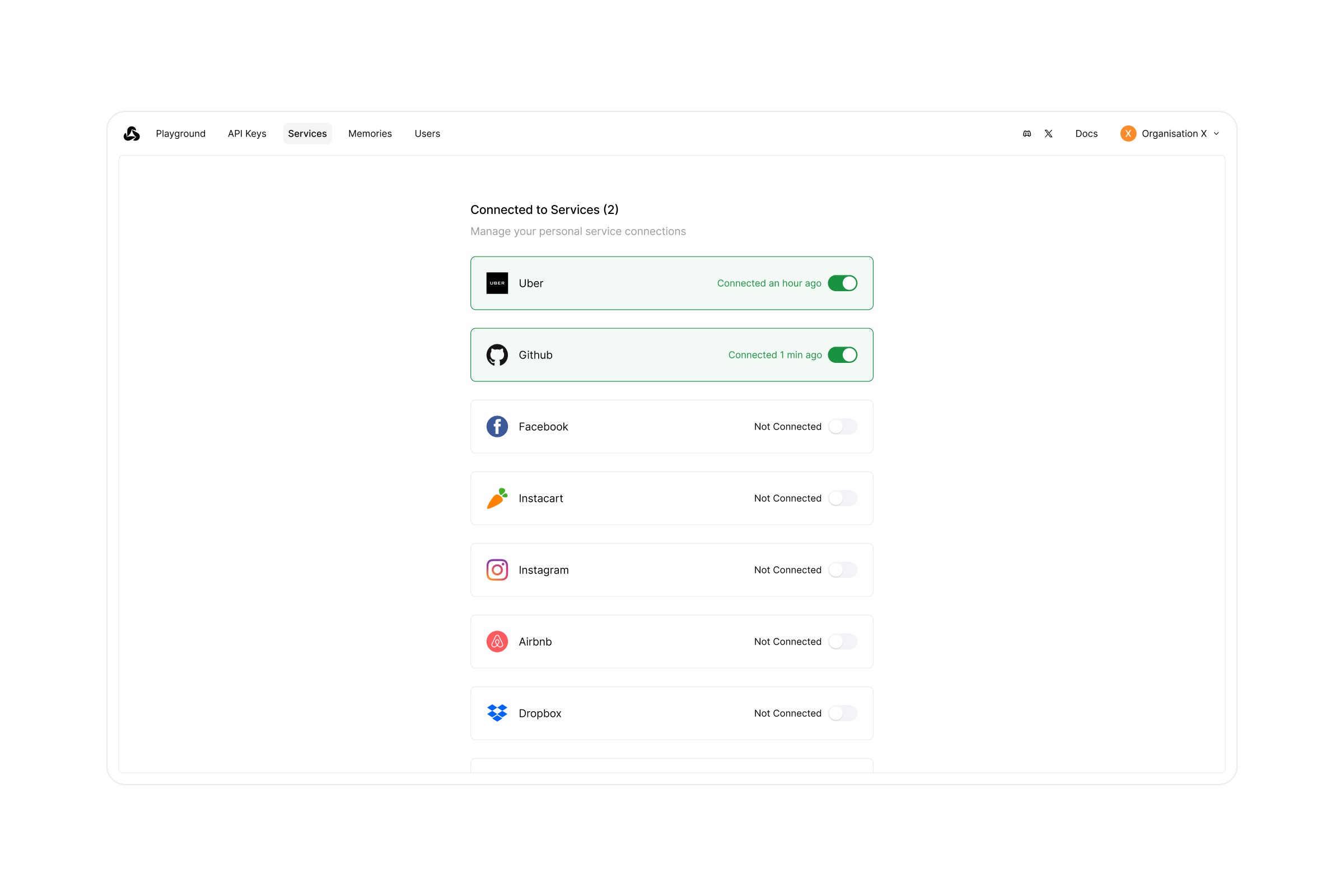
Task: Disable the Uber connection toggle
Action: [x=842, y=283]
